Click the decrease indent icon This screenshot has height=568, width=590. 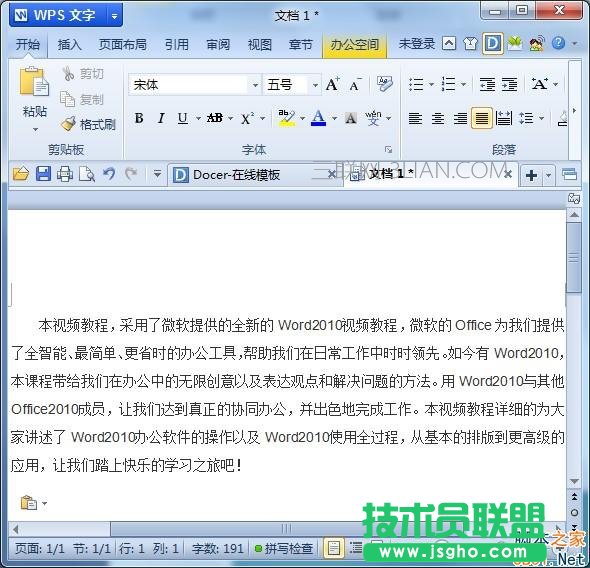[x=487, y=84]
